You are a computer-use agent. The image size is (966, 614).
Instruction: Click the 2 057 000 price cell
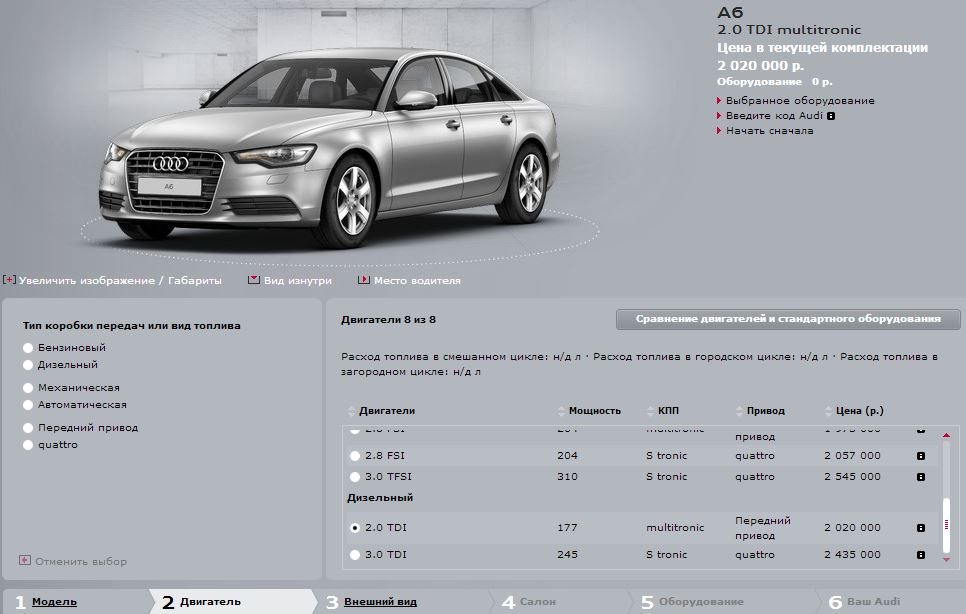click(852, 456)
